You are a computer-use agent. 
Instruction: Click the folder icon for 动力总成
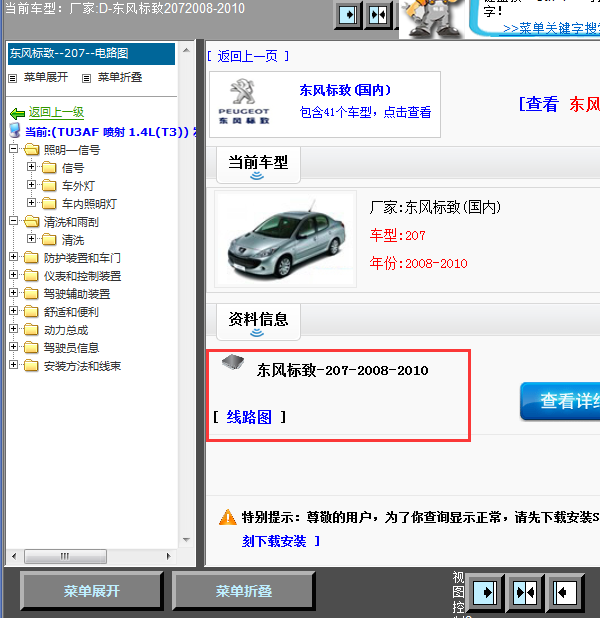pyautogui.click(x=31, y=329)
